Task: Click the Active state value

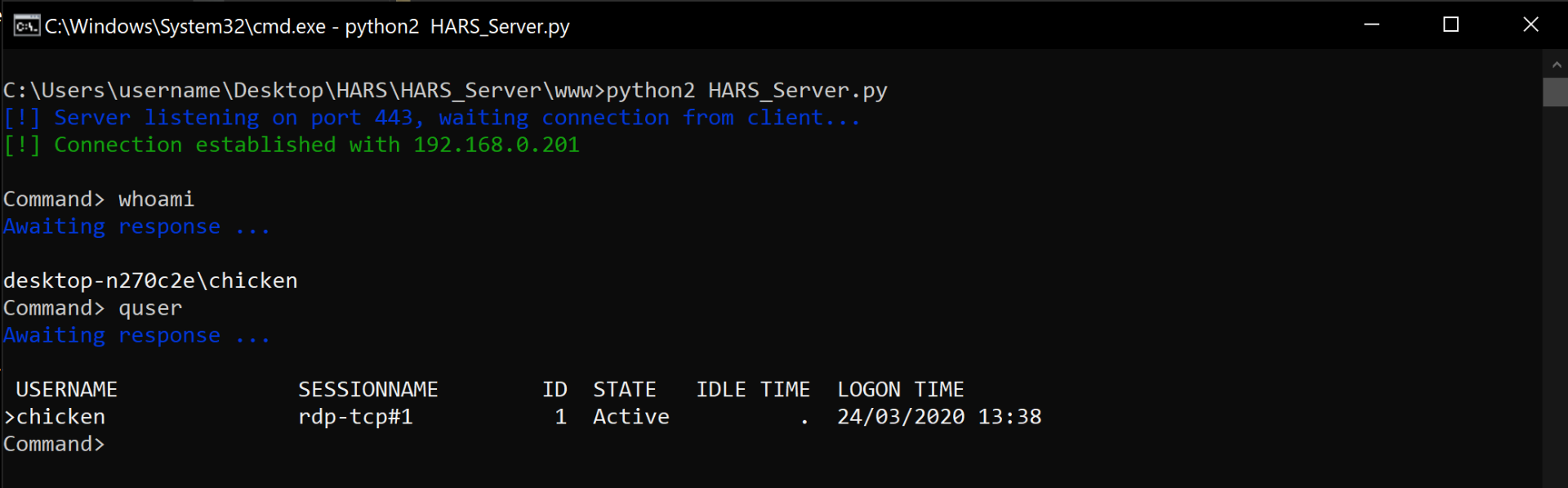Action: pos(631,417)
